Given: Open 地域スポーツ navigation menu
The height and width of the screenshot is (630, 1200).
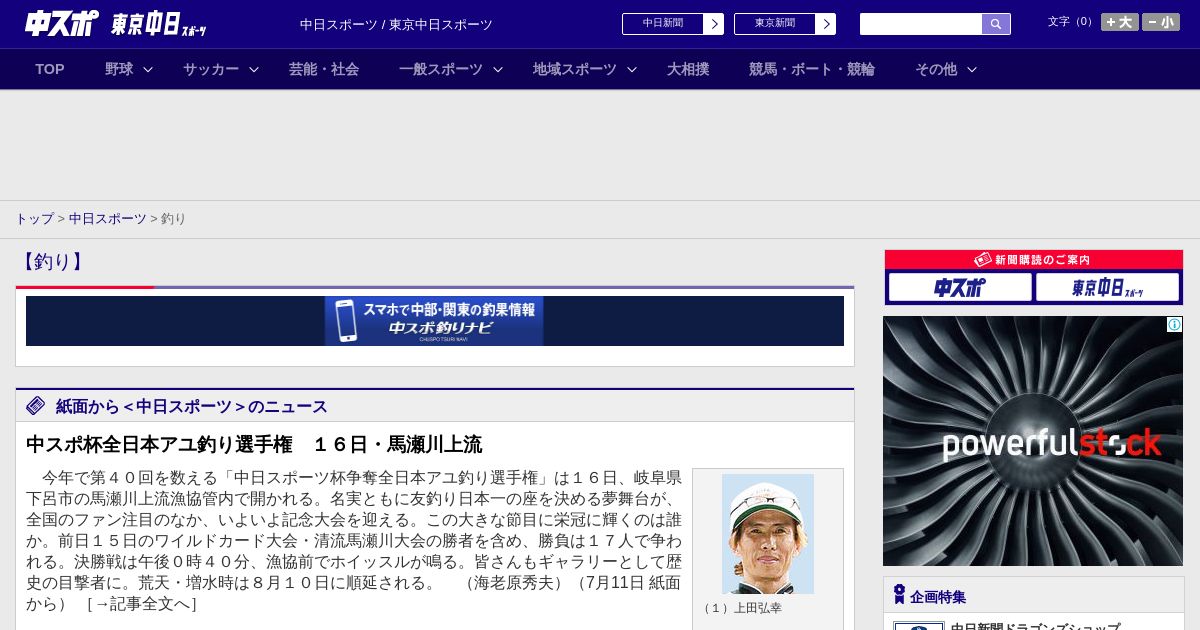Looking at the screenshot, I should pyautogui.click(x=575, y=69).
